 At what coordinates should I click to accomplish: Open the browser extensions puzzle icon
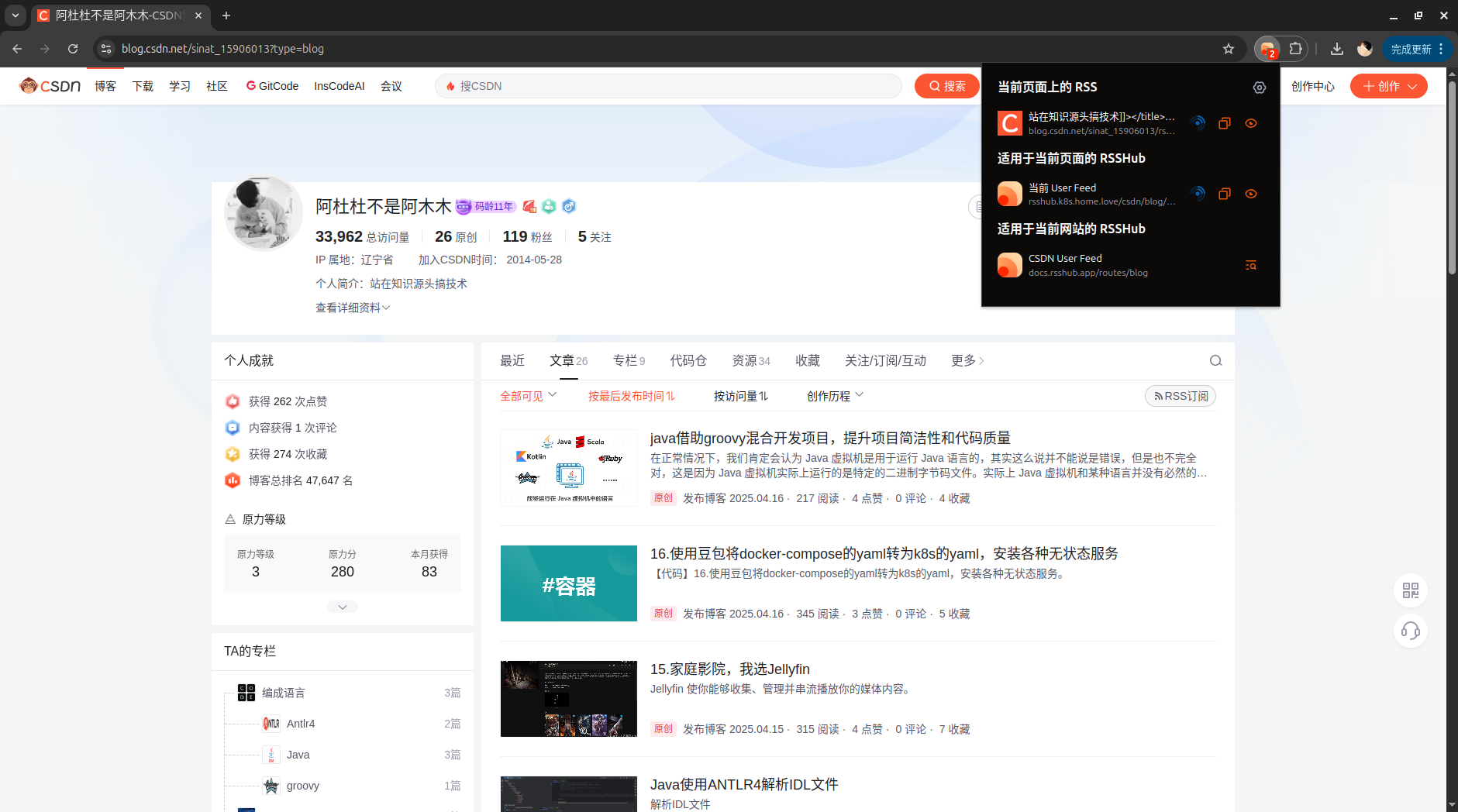1295,49
